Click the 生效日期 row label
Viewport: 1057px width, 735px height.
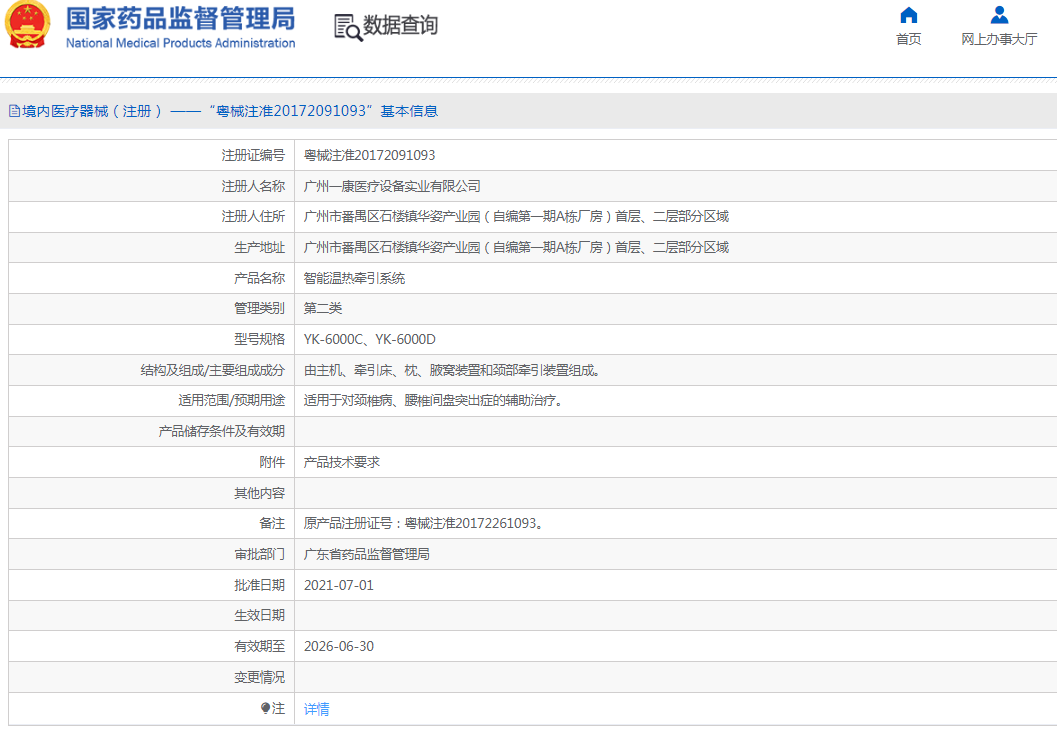pyautogui.click(x=260, y=616)
